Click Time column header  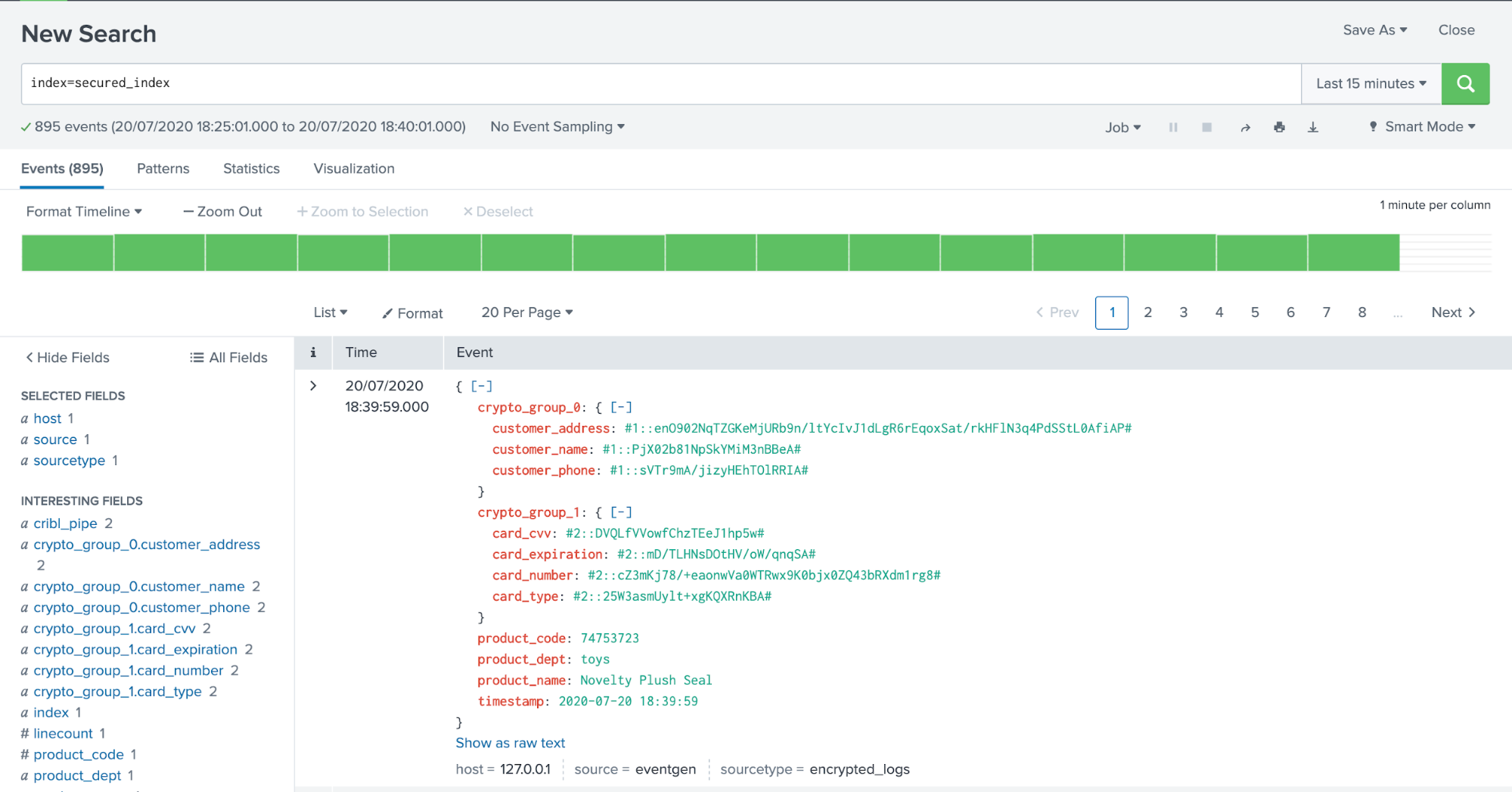[x=361, y=353]
